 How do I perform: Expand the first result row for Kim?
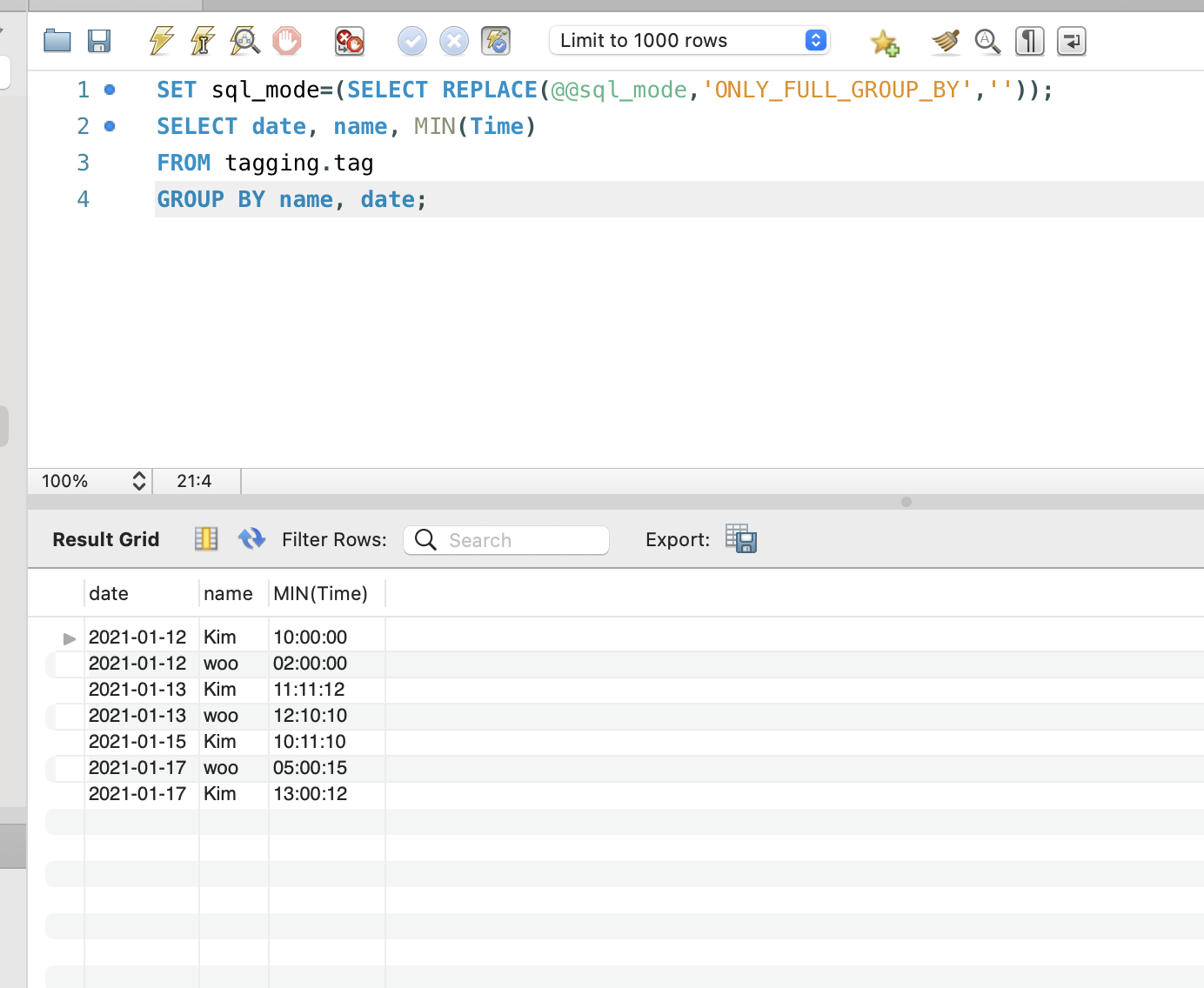click(x=69, y=638)
